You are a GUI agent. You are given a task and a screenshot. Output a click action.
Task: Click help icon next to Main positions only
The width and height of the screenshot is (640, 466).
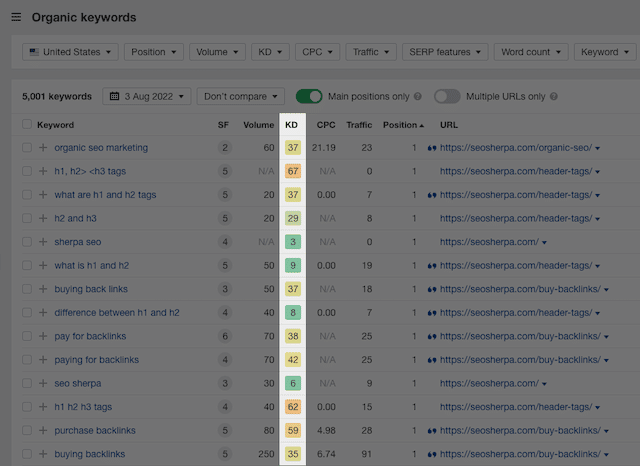tap(418, 96)
